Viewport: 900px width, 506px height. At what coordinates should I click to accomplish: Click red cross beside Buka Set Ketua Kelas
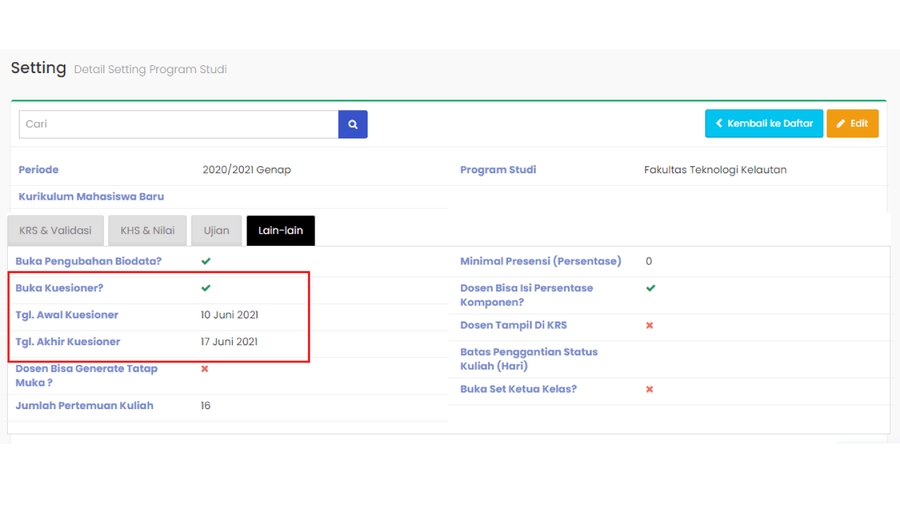point(649,389)
